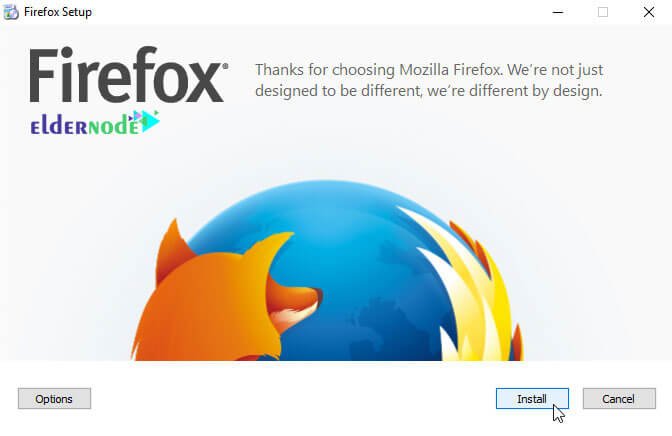
Task: Click the Install button
Action: (x=532, y=399)
